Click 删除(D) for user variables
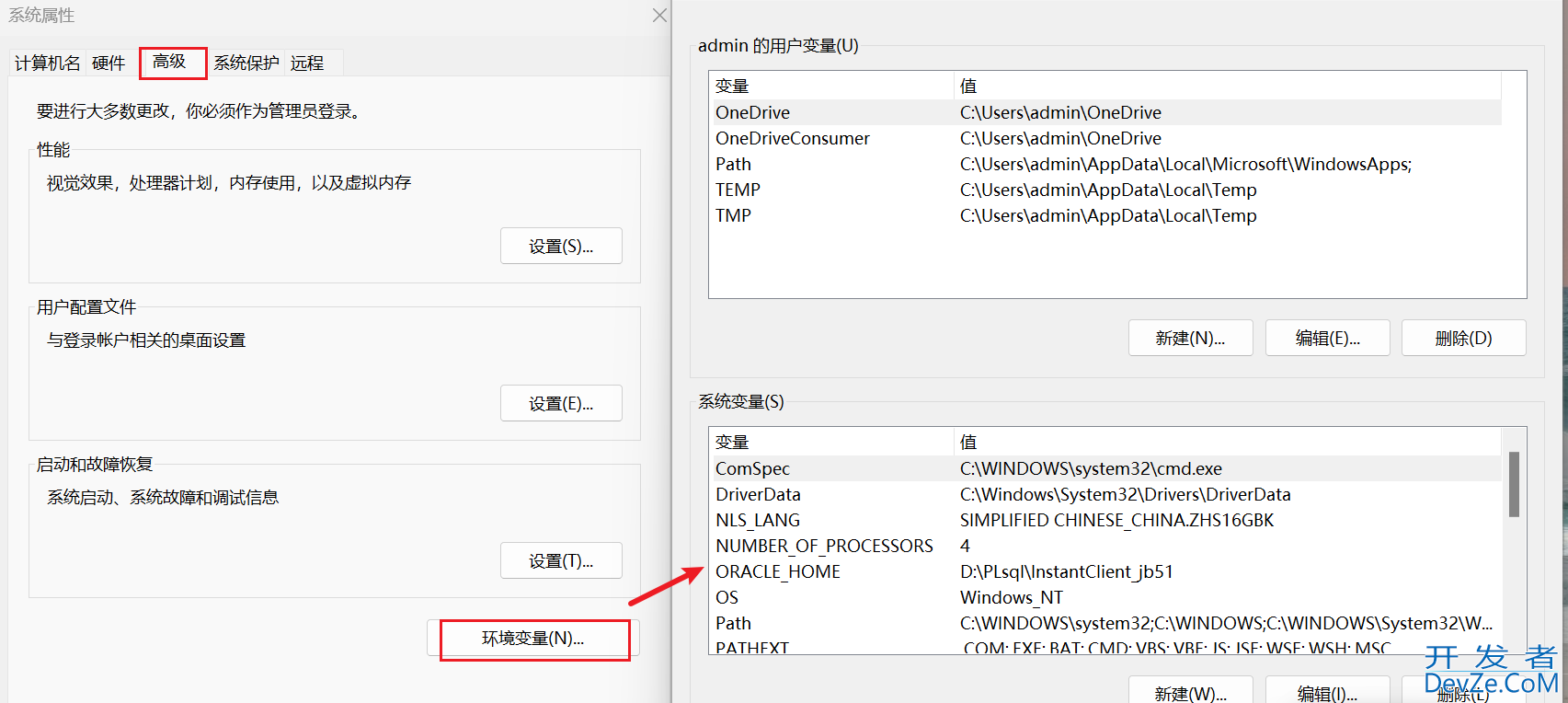 pyautogui.click(x=1463, y=338)
